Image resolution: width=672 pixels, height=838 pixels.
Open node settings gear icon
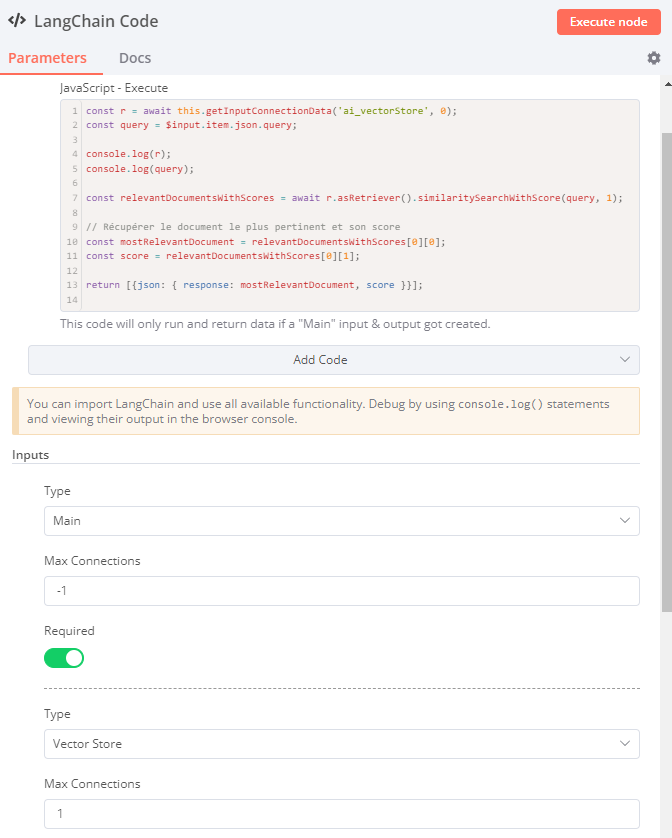pyautogui.click(x=653, y=58)
